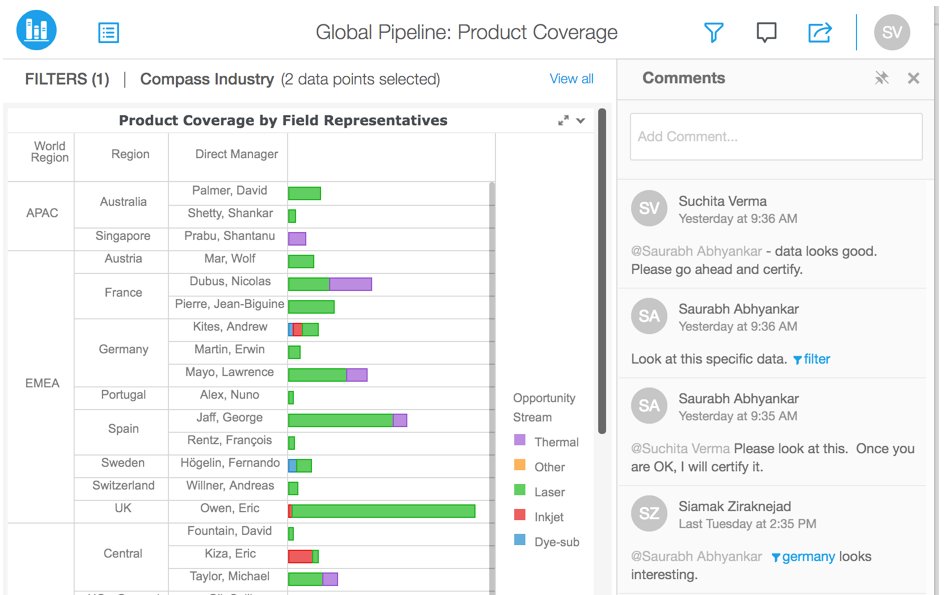Click the manager name Mayo, Lawrence
The height and width of the screenshot is (595, 944).
[x=229, y=372]
